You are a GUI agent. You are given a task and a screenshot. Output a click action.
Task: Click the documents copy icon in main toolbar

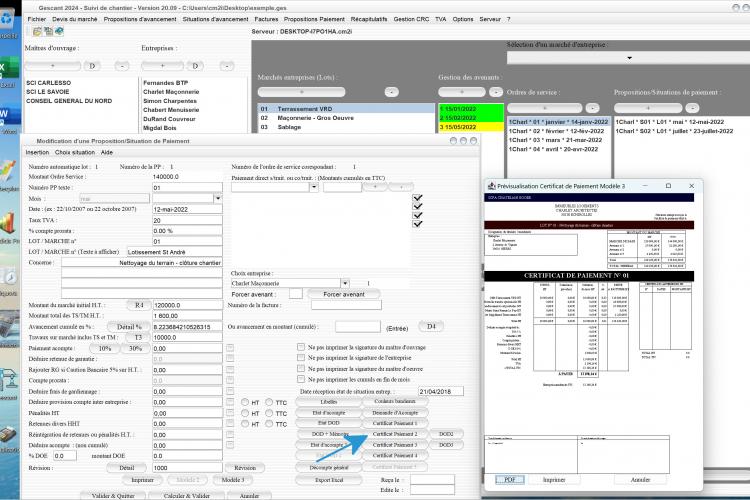(x=48, y=32)
